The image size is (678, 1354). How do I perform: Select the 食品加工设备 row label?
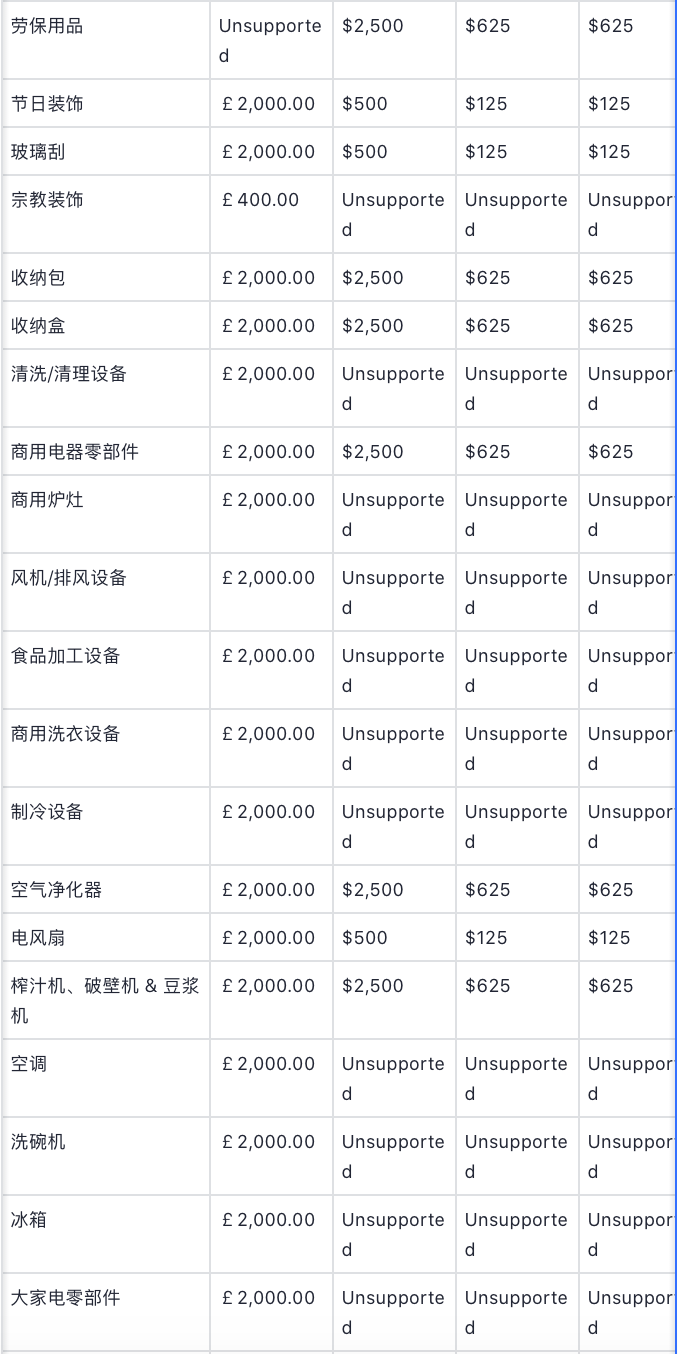(x=65, y=656)
